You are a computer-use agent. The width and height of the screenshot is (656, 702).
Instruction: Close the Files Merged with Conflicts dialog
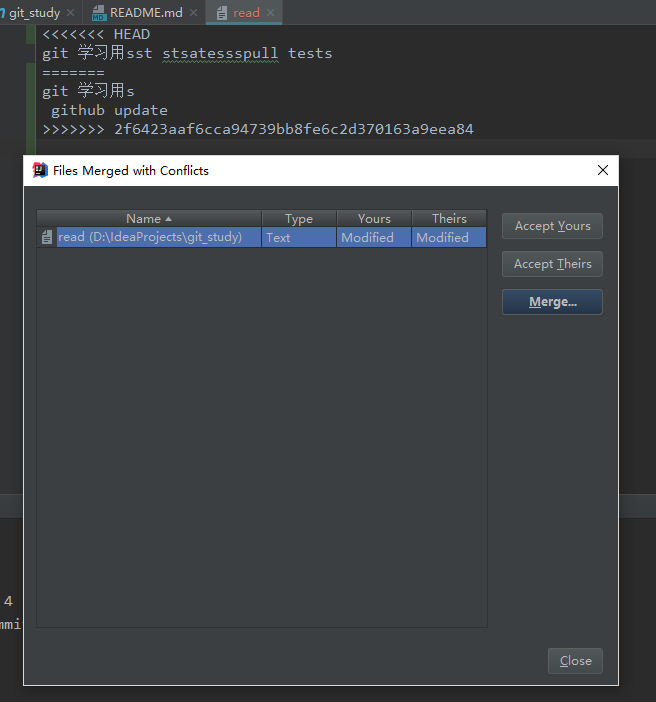[603, 170]
